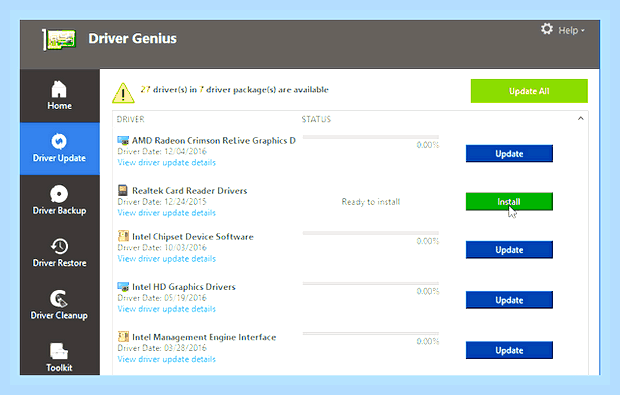Image resolution: width=620 pixels, height=395 pixels.
Task: Click the yellow warning triangle icon
Action: point(123,93)
